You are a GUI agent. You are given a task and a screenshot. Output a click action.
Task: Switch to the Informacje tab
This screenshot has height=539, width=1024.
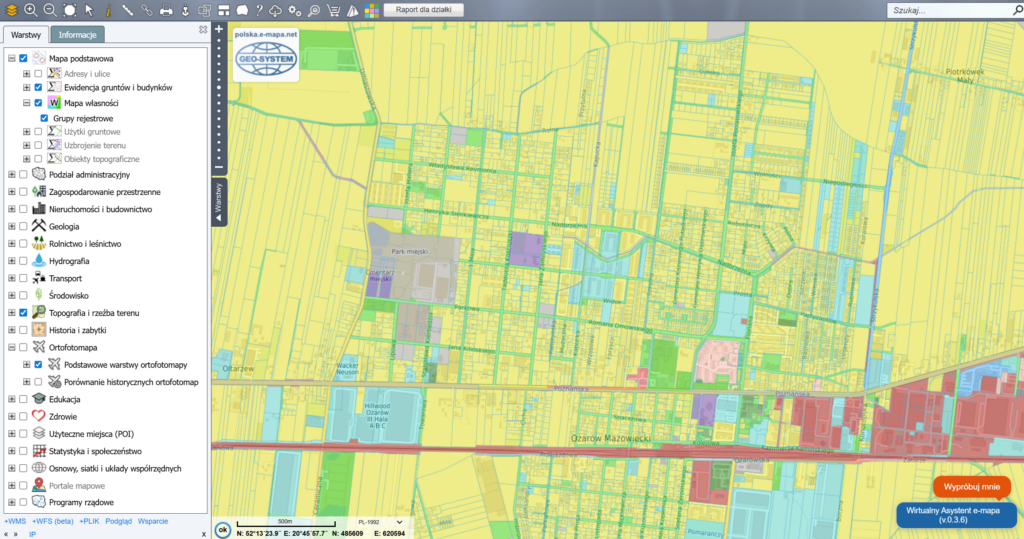click(x=77, y=35)
